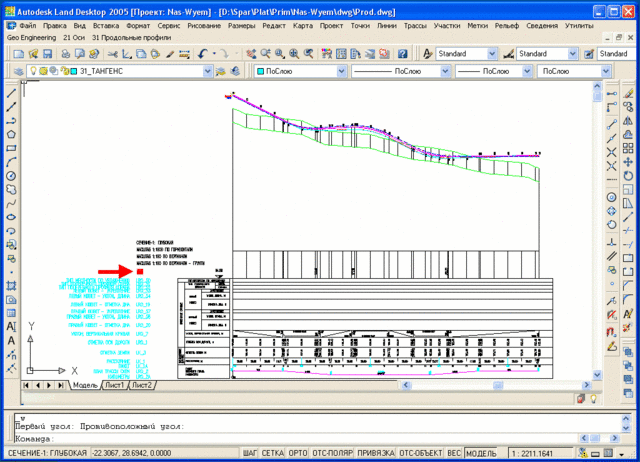Click the Undo arrow icon

(203, 54)
